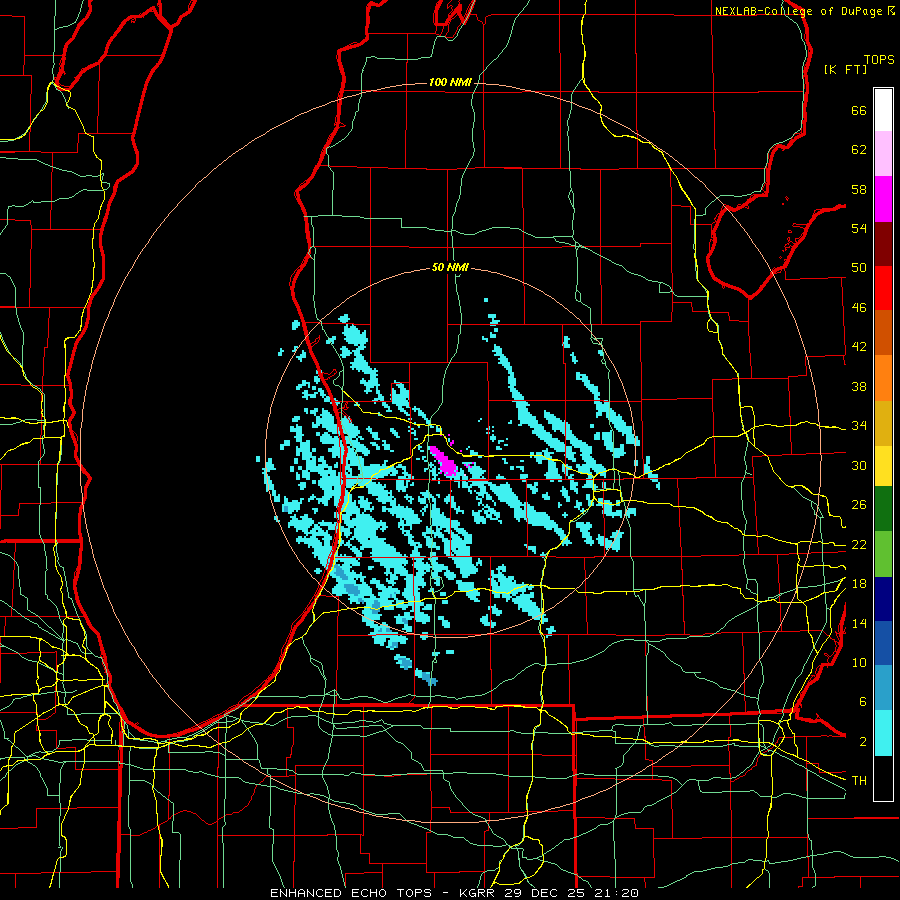This screenshot has height=900, width=900.
Task: Click the cyan 6 kft legend swatch
Action: point(883,733)
